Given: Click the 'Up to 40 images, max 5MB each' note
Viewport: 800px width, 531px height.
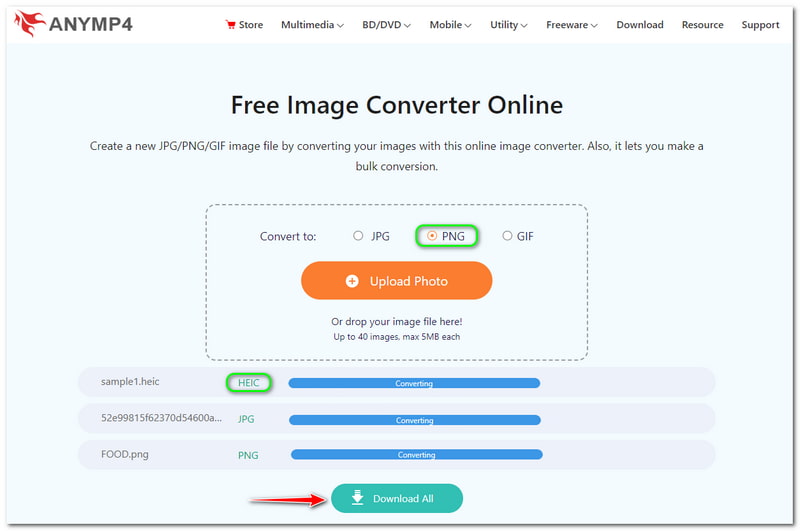Looking at the screenshot, I should [396, 337].
